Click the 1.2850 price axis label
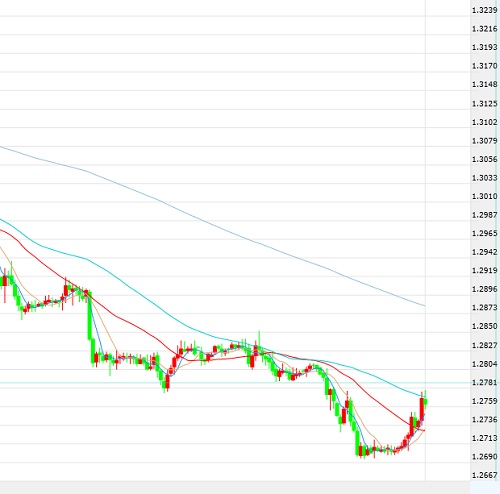 click(x=484, y=326)
